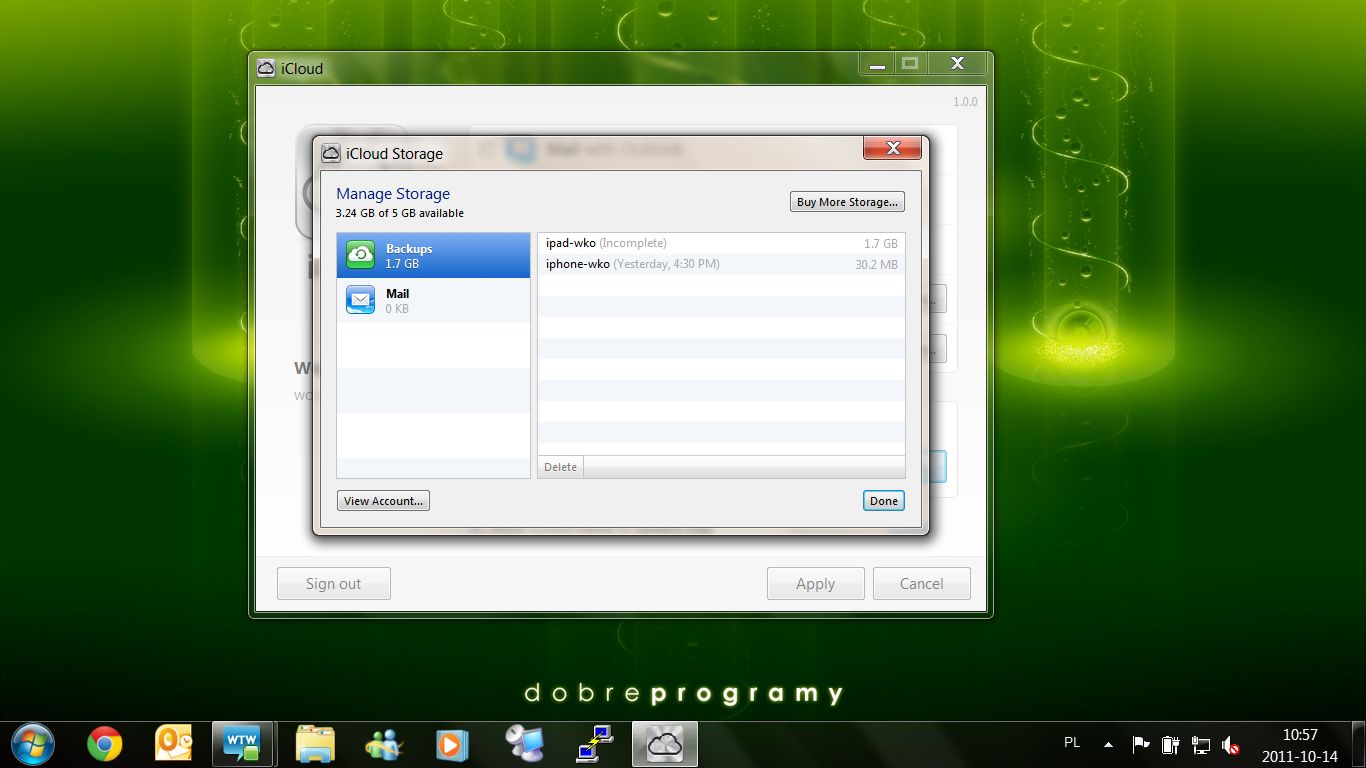Image resolution: width=1366 pixels, height=768 pixels.
Task: Click the iCloud Storage title bar cloud icon
Action: pyautogui.click(x=331, y=153)
